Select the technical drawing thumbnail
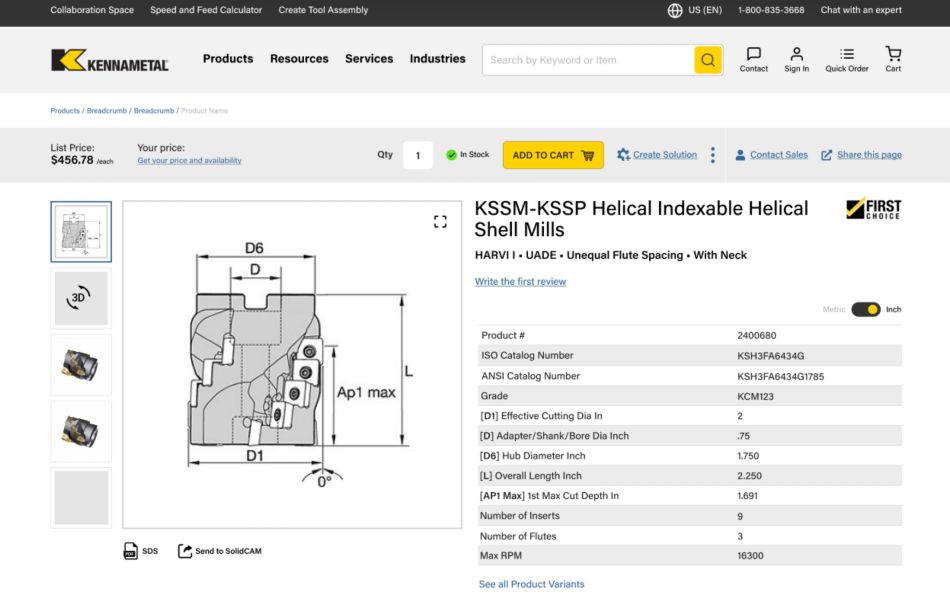950x599 pixels. pos(81,231)
